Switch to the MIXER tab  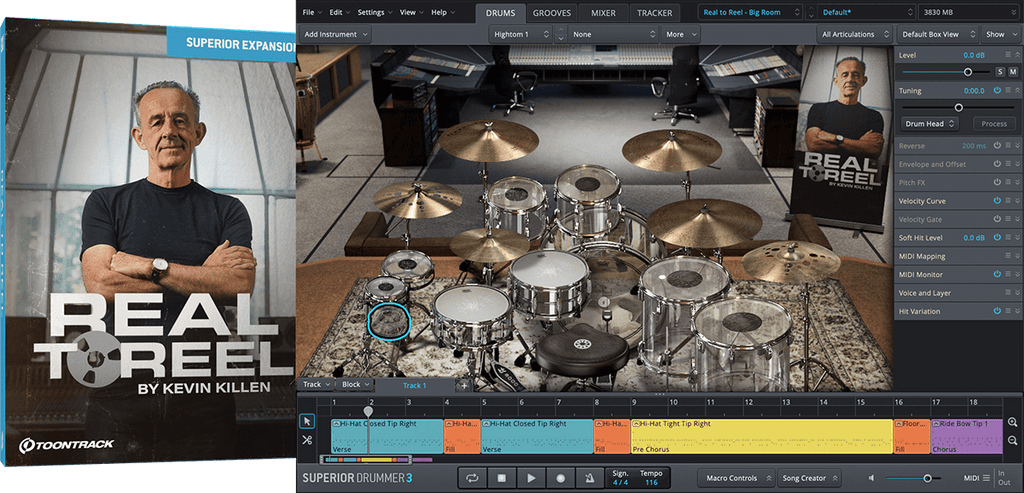(x=604, y=12)
